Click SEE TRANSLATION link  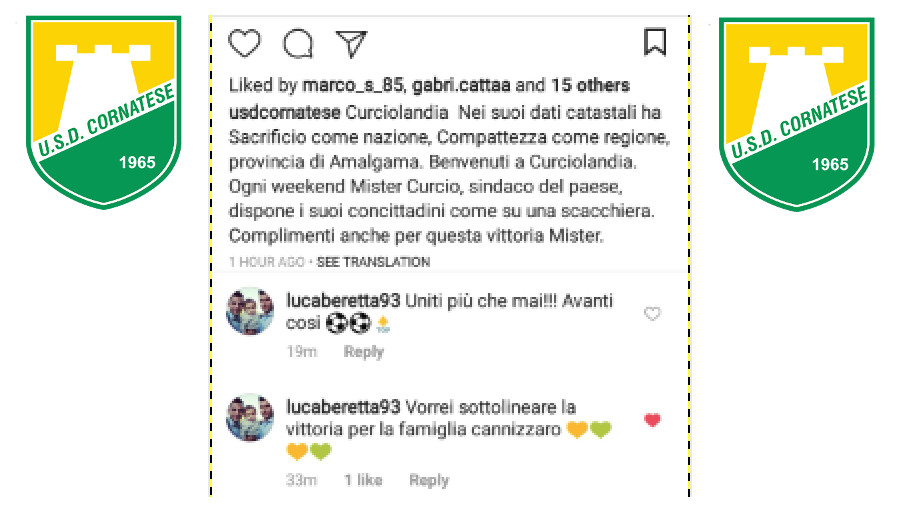(373, 262)
